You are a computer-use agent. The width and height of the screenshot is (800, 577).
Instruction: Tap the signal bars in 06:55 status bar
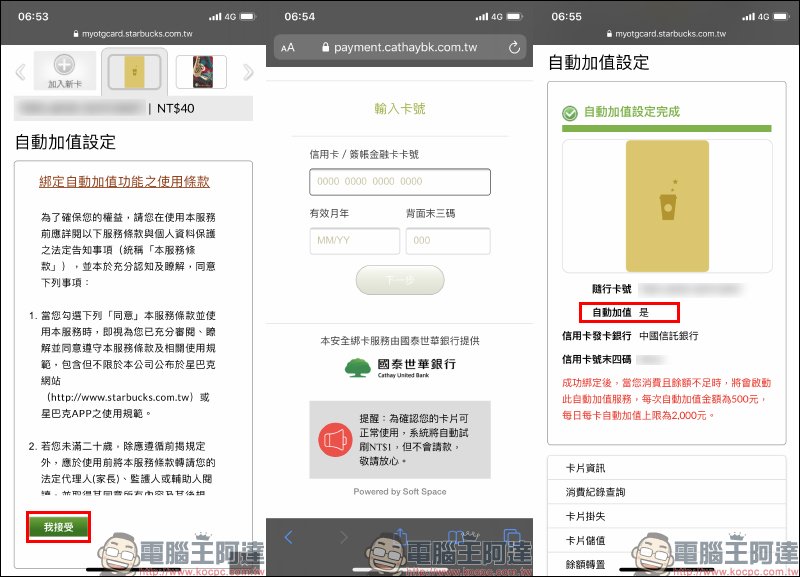click(748, 16)
